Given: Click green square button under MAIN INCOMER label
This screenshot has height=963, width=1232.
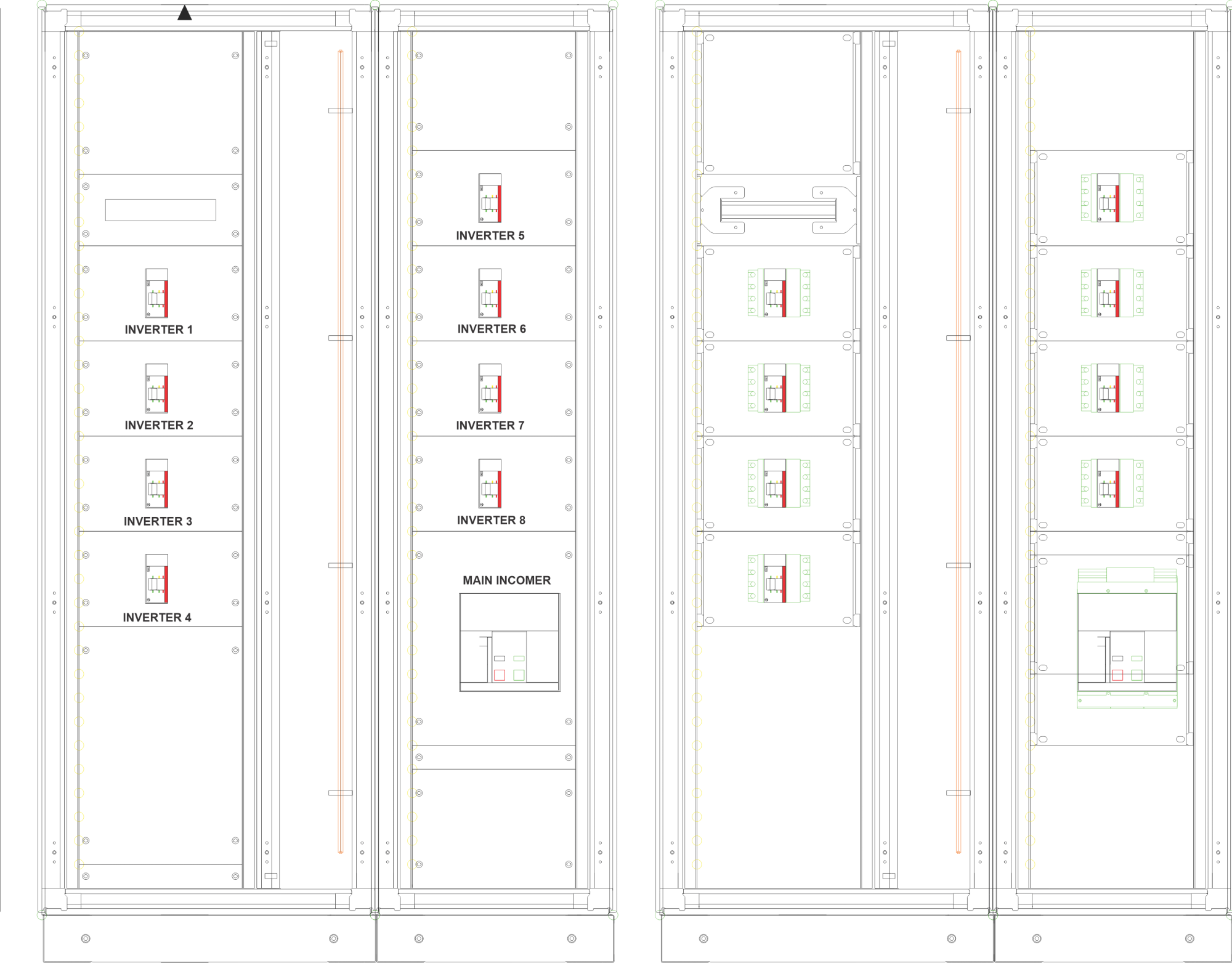Looking at the screenshot, I should coord(519,675).
